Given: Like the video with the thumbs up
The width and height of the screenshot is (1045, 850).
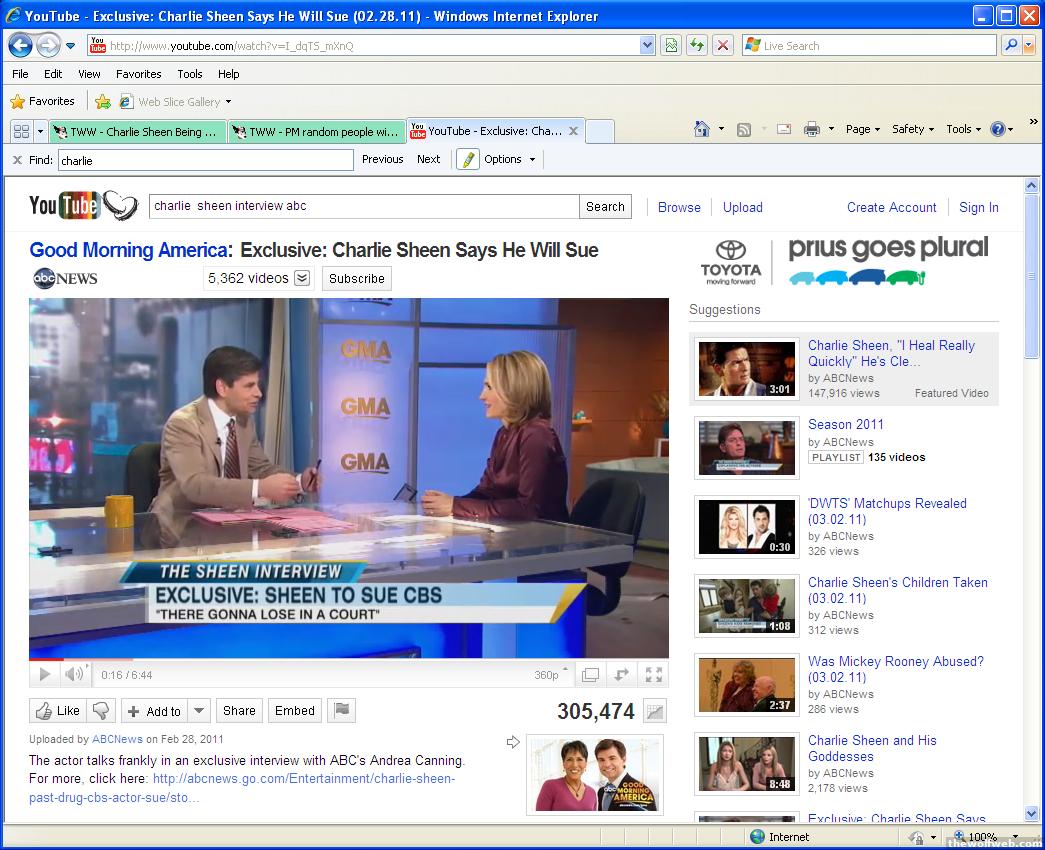Looking at the screenshot, I should (x=58, y=711).
